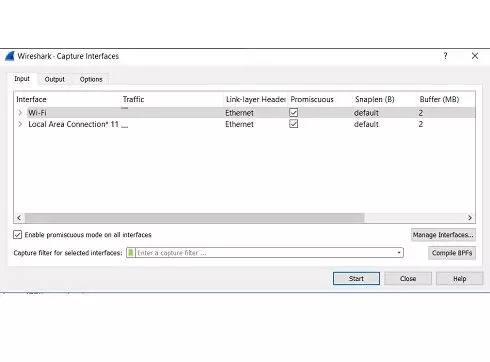Click buffer value 2 in Local Area Connection row
Image resolution: width=490 pixels, height=362 pixels.
[x=421, y=124]
